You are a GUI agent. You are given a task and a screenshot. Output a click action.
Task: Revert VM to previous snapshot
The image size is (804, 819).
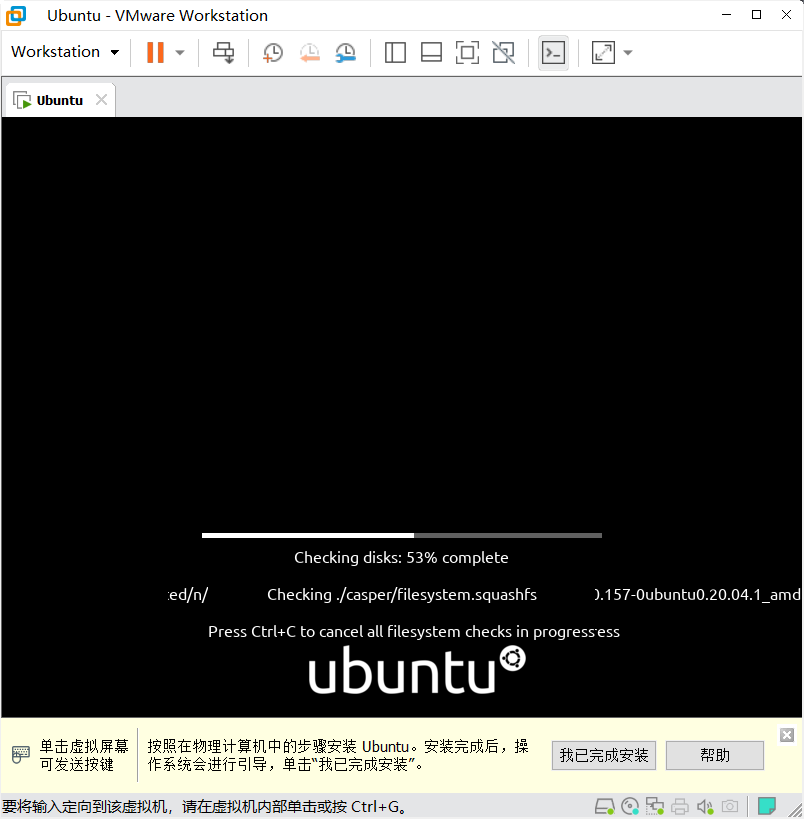pos(309,52)
